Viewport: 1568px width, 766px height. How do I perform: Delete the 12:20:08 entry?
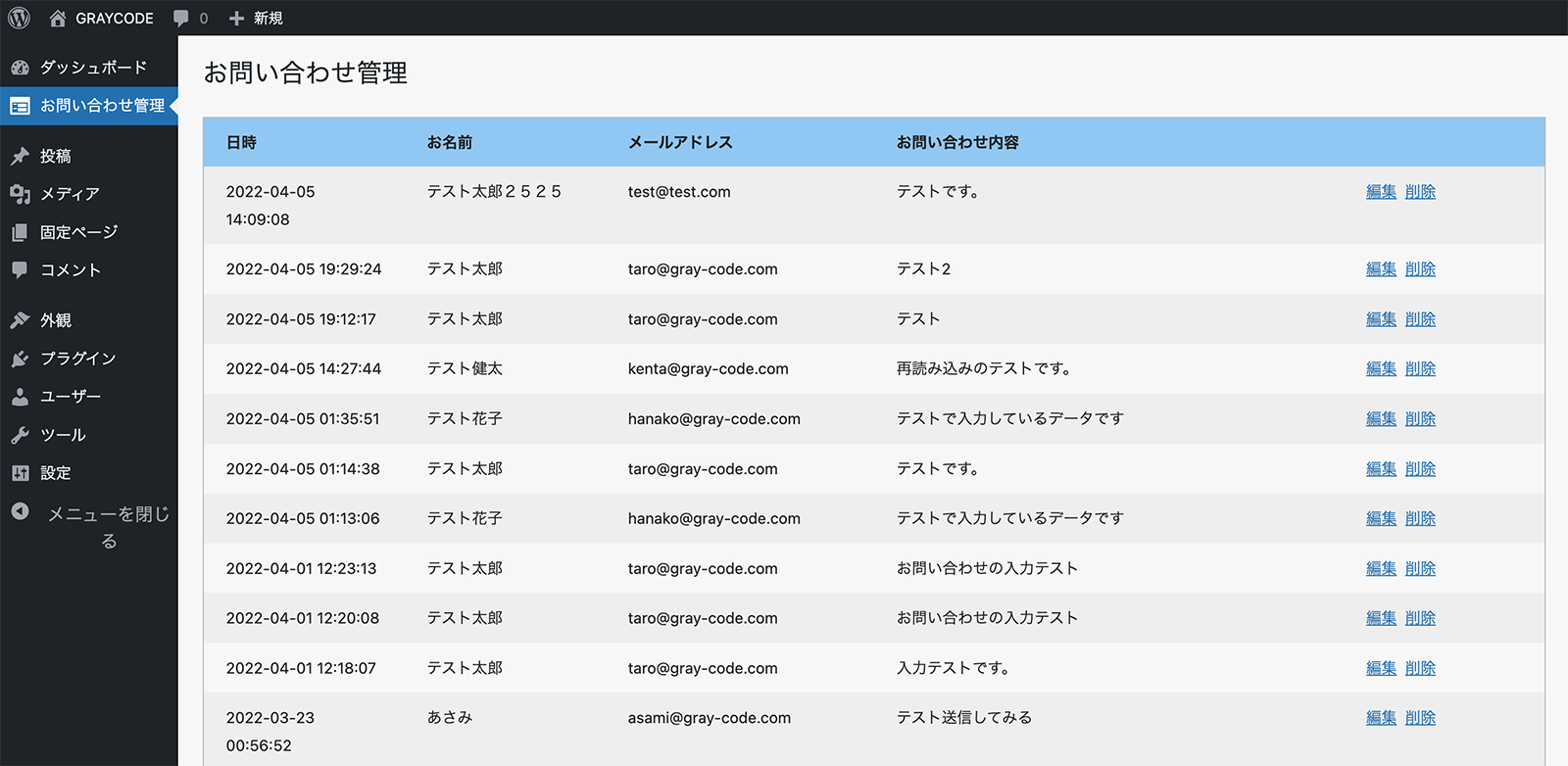coord(1420,619)
